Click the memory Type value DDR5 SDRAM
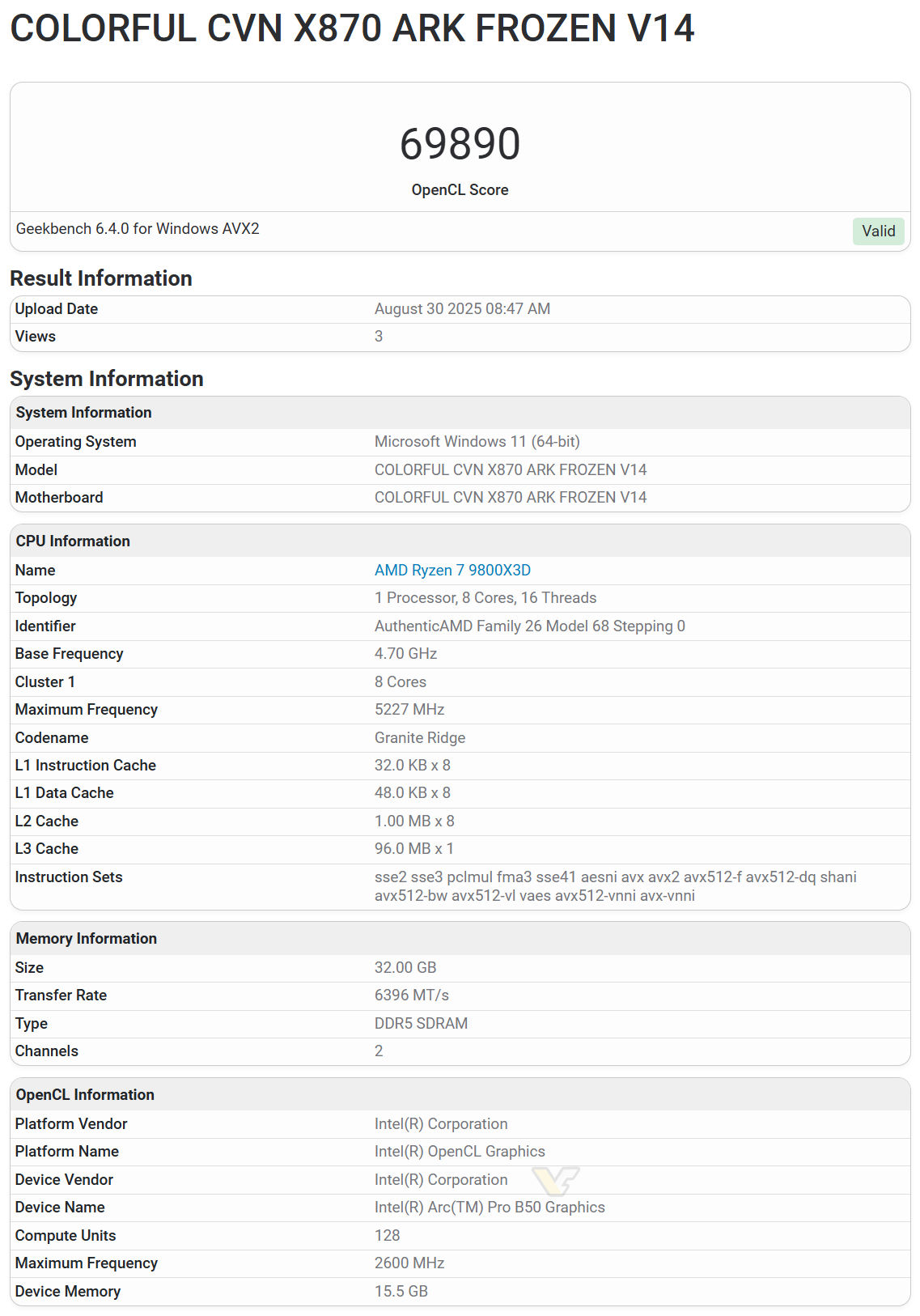Image resolution: width=920 pixels, height=1316 pixels. [421, 1024]
